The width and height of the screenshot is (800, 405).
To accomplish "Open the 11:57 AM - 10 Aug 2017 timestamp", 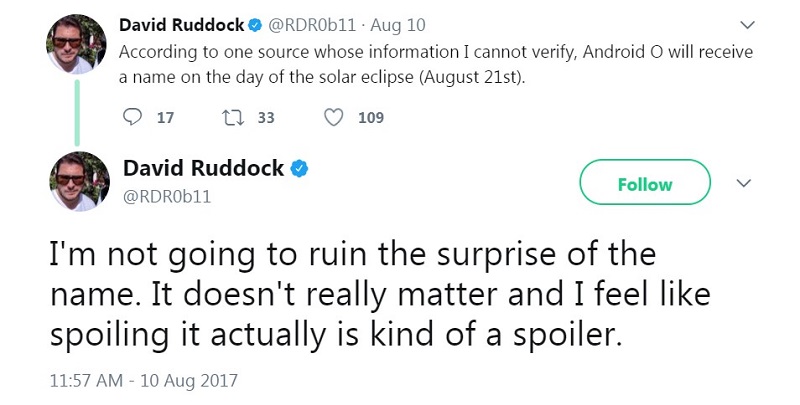I will tap(144, 381).
